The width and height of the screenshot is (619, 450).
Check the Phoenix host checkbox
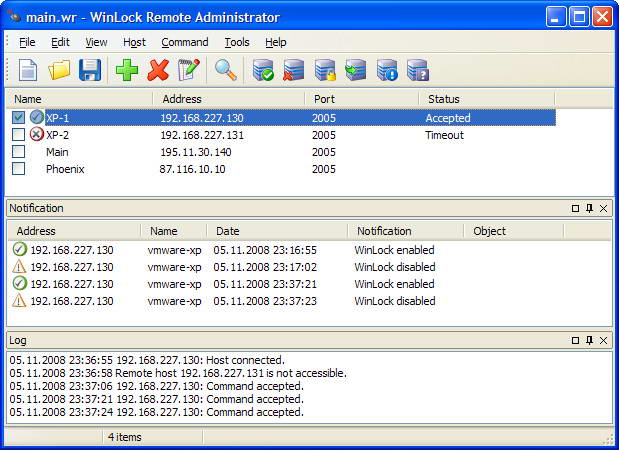pos(19,169)
